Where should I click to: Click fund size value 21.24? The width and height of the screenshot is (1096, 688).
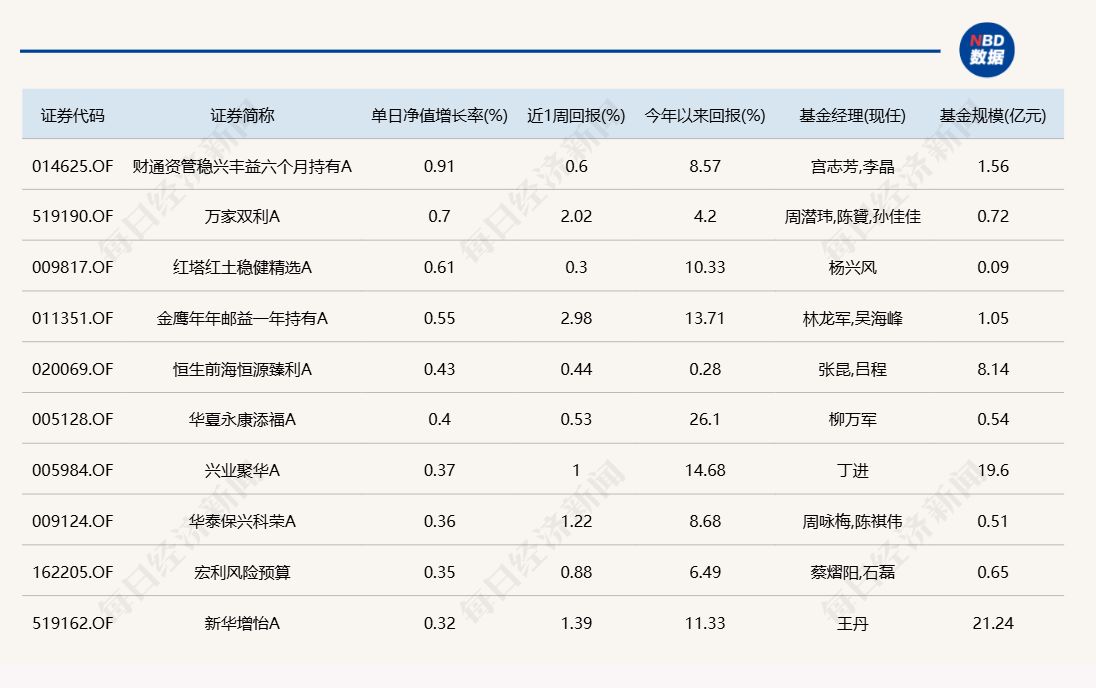pos(993,624)
